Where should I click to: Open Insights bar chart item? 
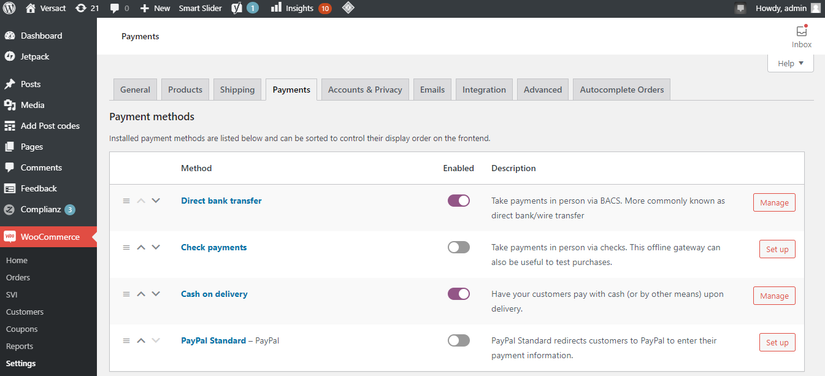(x=301, y=8)
